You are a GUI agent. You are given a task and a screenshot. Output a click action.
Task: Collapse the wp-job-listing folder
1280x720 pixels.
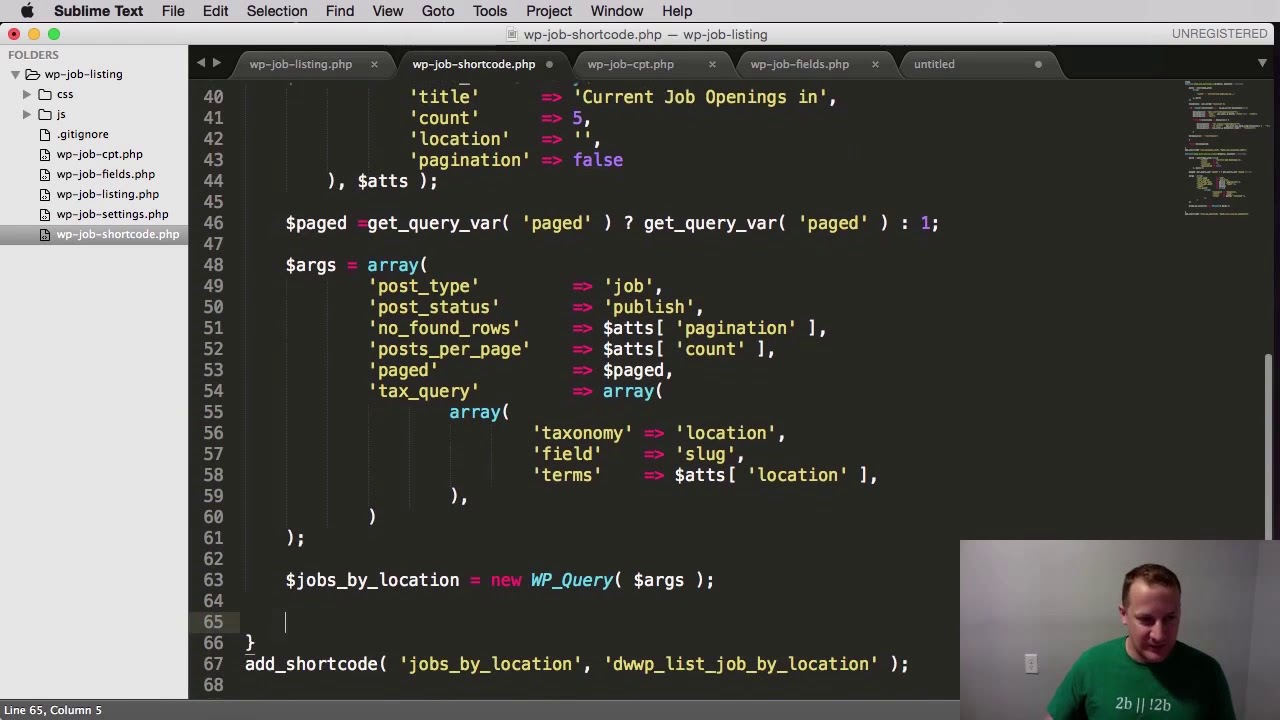point(15,74)
